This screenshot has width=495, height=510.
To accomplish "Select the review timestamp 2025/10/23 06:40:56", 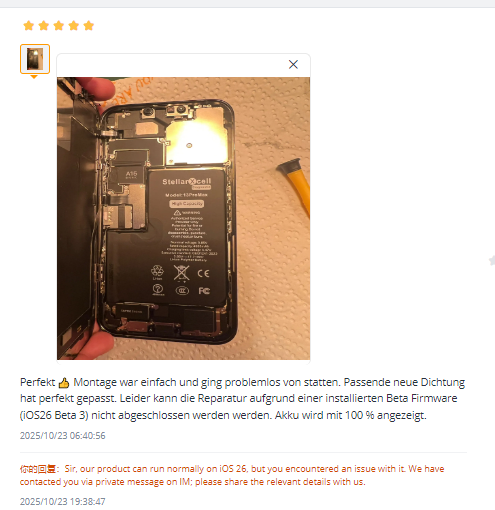I will click(63, 436).
